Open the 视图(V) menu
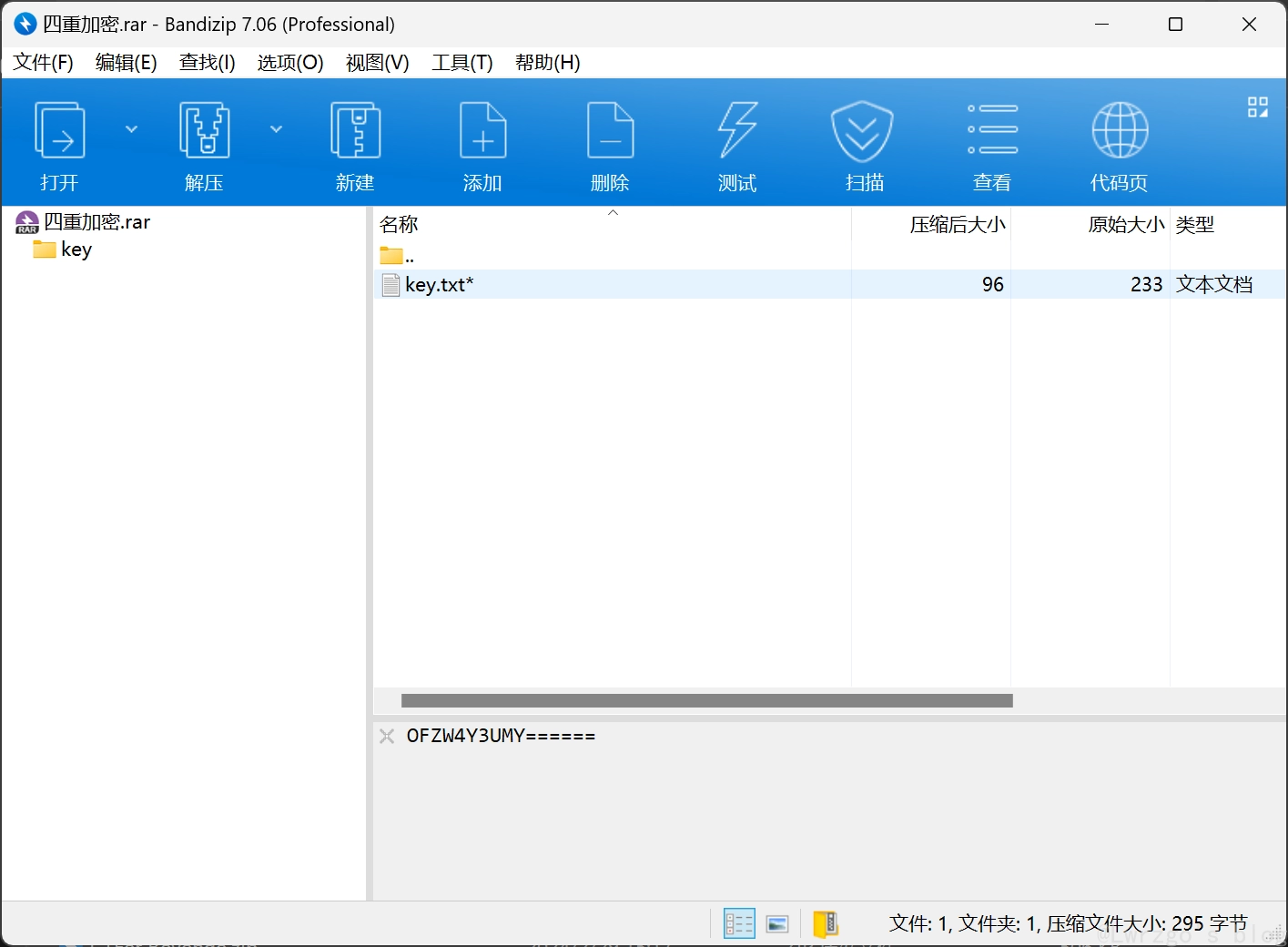The height and width of the screenshot is (947, 1288). [378, 63]
